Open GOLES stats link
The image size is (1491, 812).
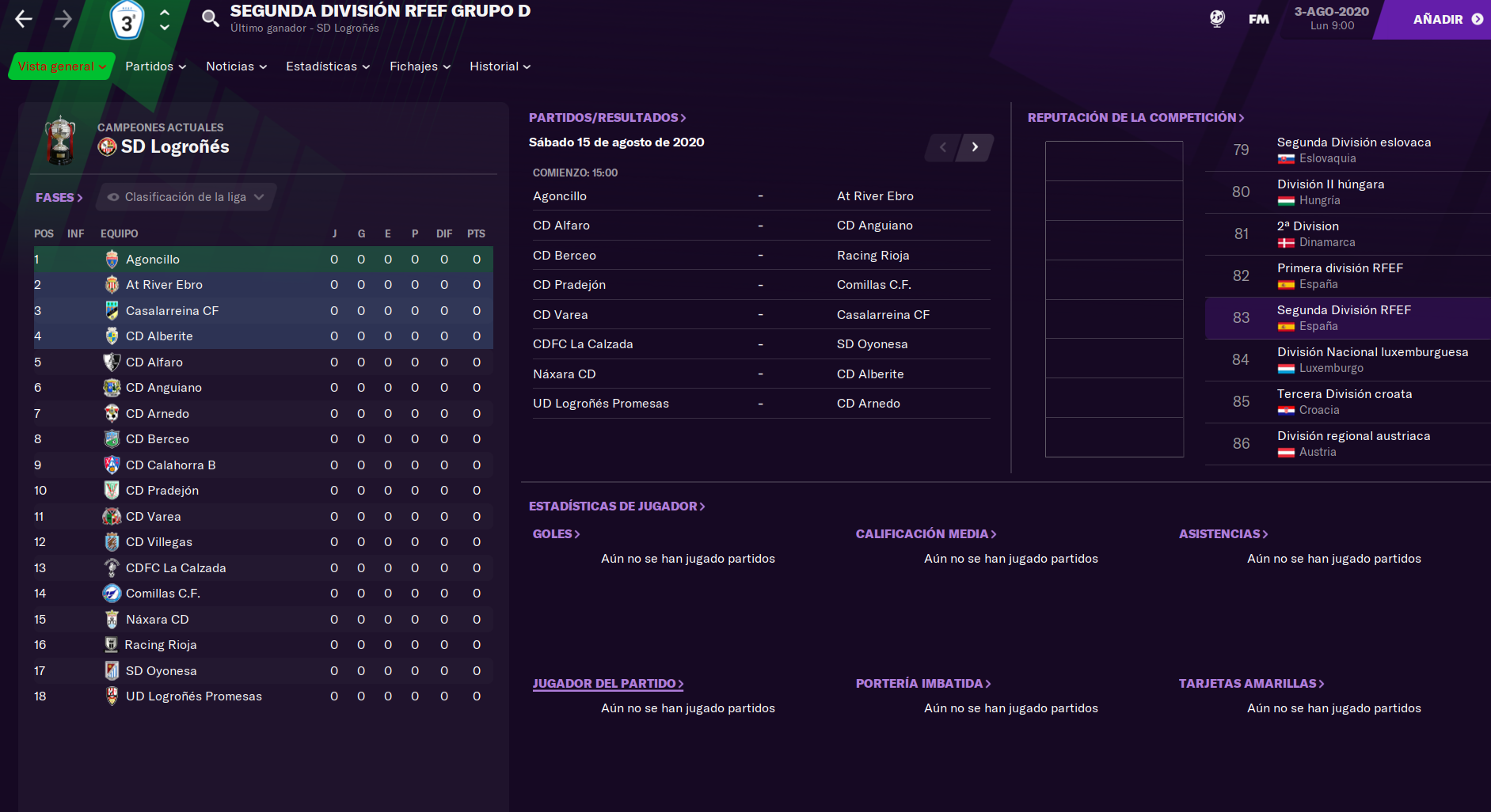point(557,534)
